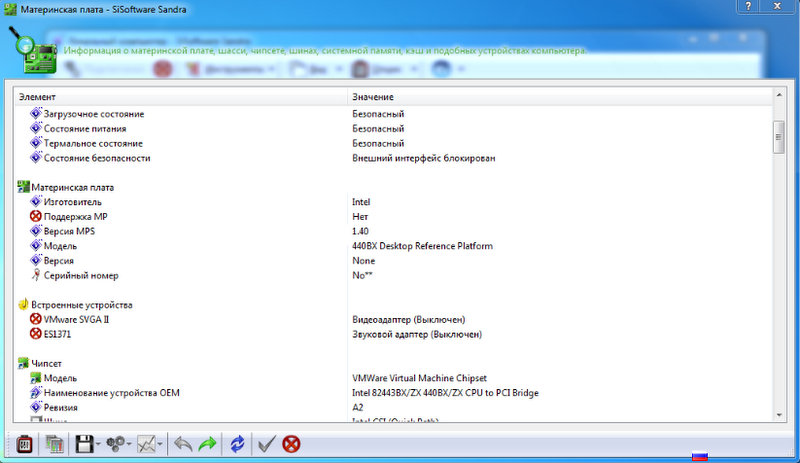Screen dimensions: 800x463
Task: Refresh data with the blue arrows icon
Action: pyautogui.click(x=237, y=444)
